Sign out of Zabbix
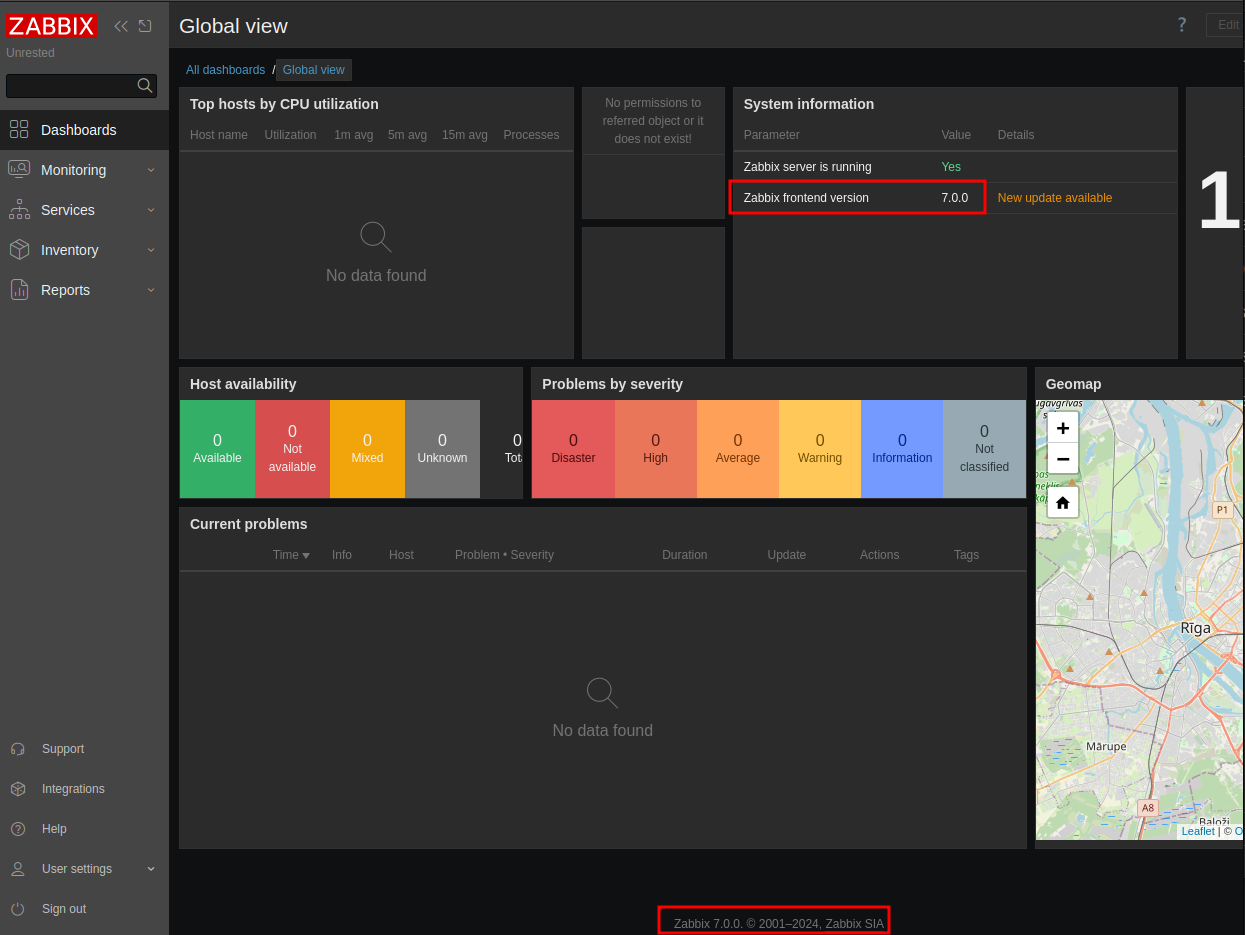The width and height of the screenshot is (1245, 935). pos(63,909)
